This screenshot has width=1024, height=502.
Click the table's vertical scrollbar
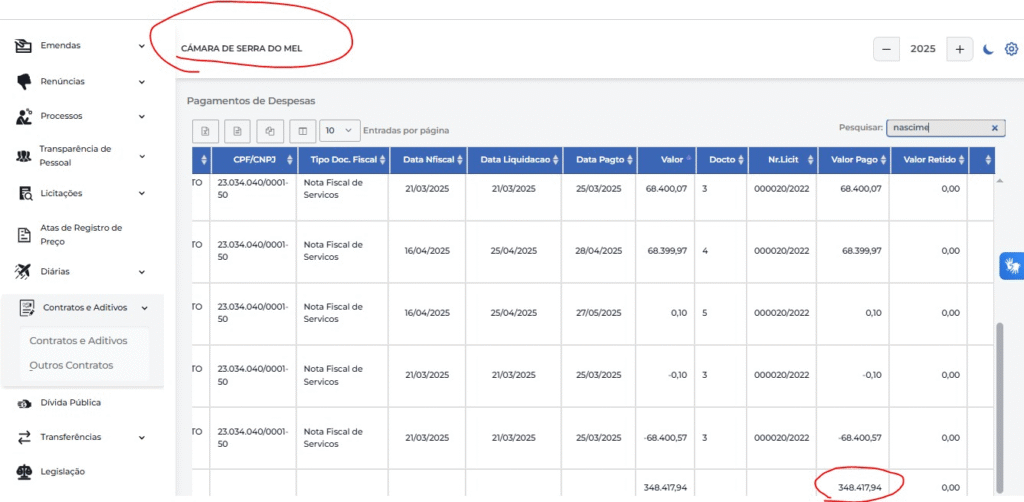[x=999, y=407]
